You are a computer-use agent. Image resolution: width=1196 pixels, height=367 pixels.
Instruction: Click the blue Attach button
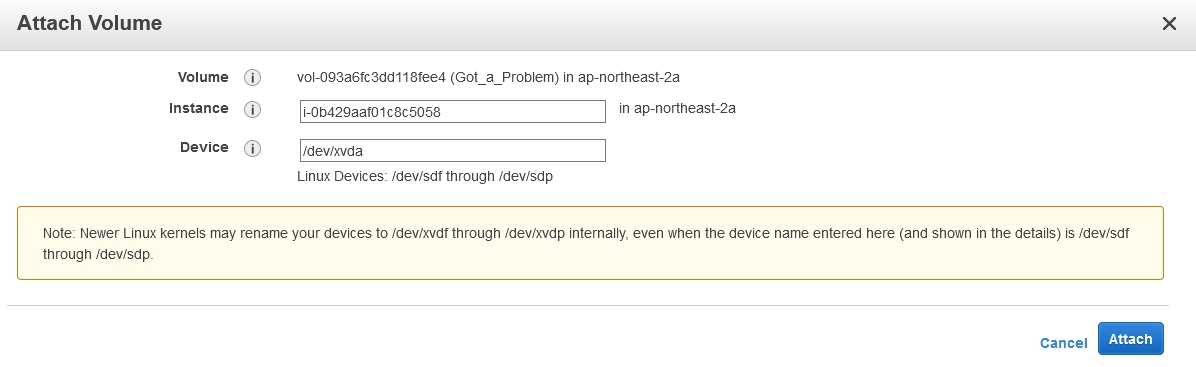pos(1130,339)
